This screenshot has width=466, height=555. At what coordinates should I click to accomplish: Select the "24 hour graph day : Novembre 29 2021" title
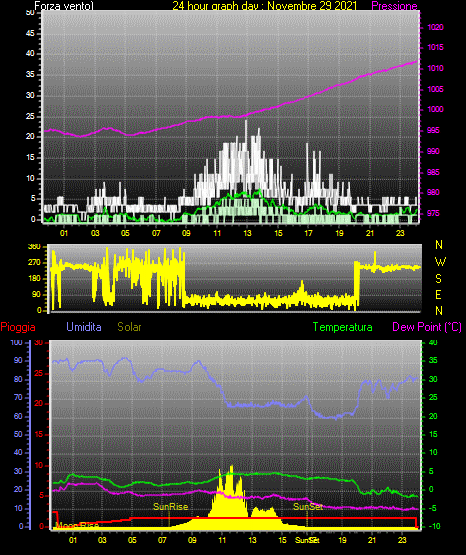tap(265, 6)
